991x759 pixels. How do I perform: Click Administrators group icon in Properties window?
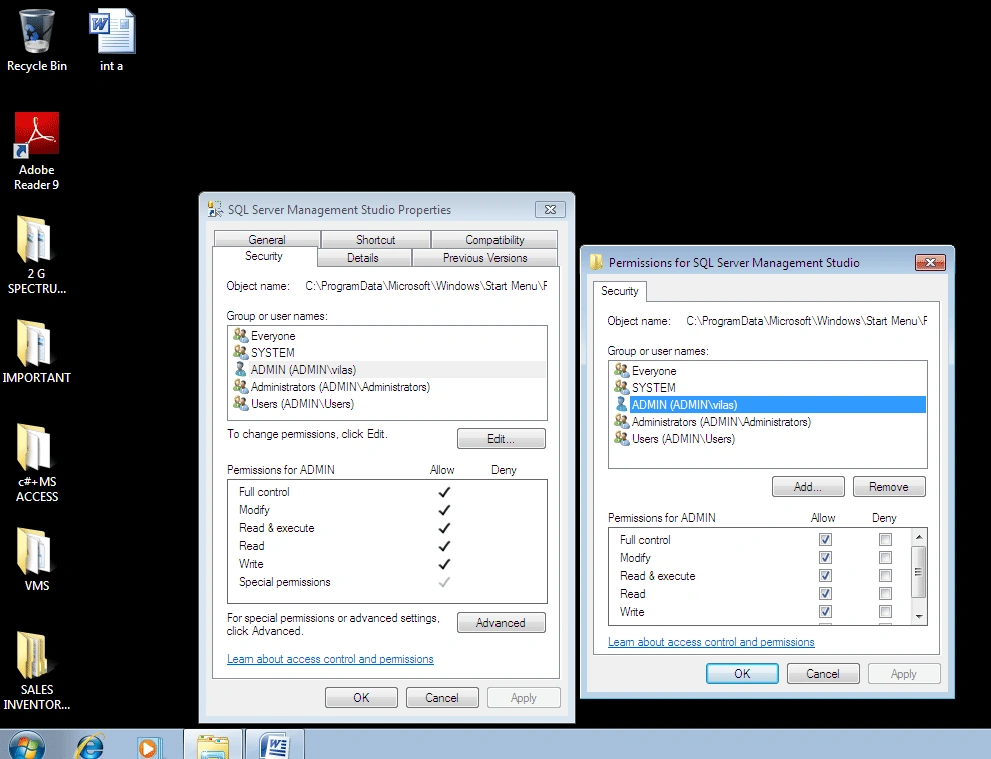tap(240, 386)
